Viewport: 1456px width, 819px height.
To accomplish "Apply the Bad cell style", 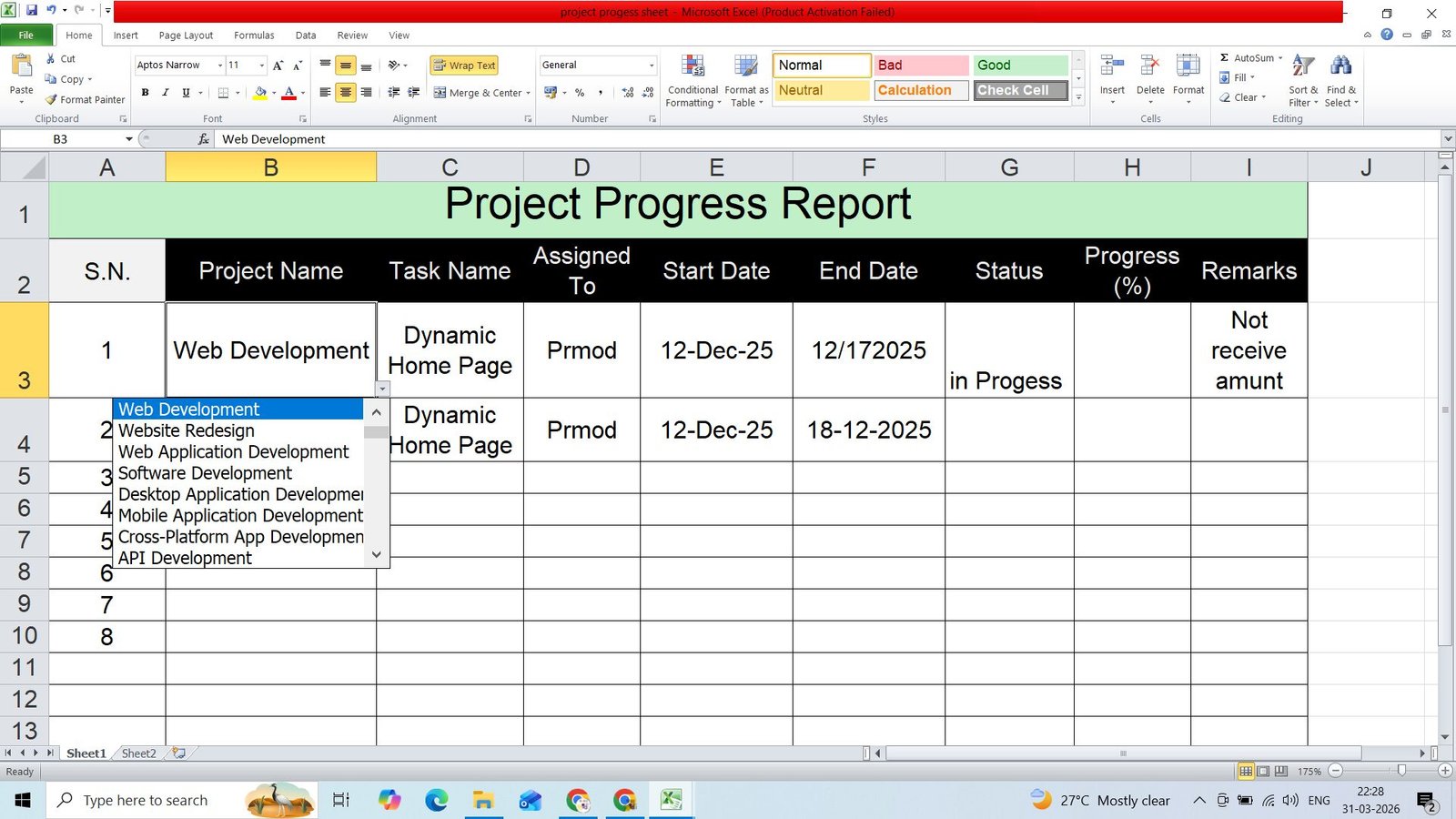I will [920, 66].
